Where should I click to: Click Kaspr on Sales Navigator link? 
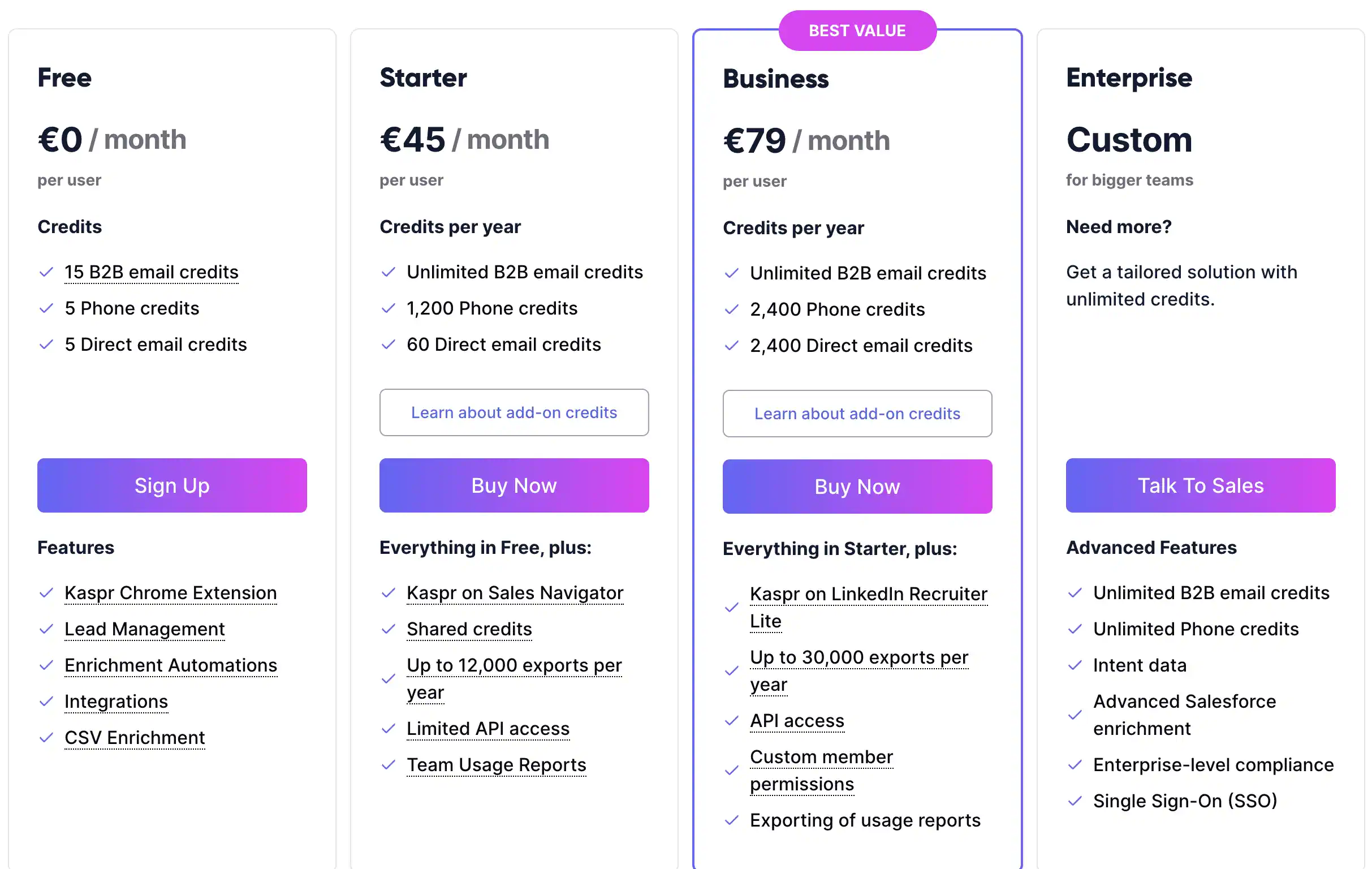(x=515, y=593)
